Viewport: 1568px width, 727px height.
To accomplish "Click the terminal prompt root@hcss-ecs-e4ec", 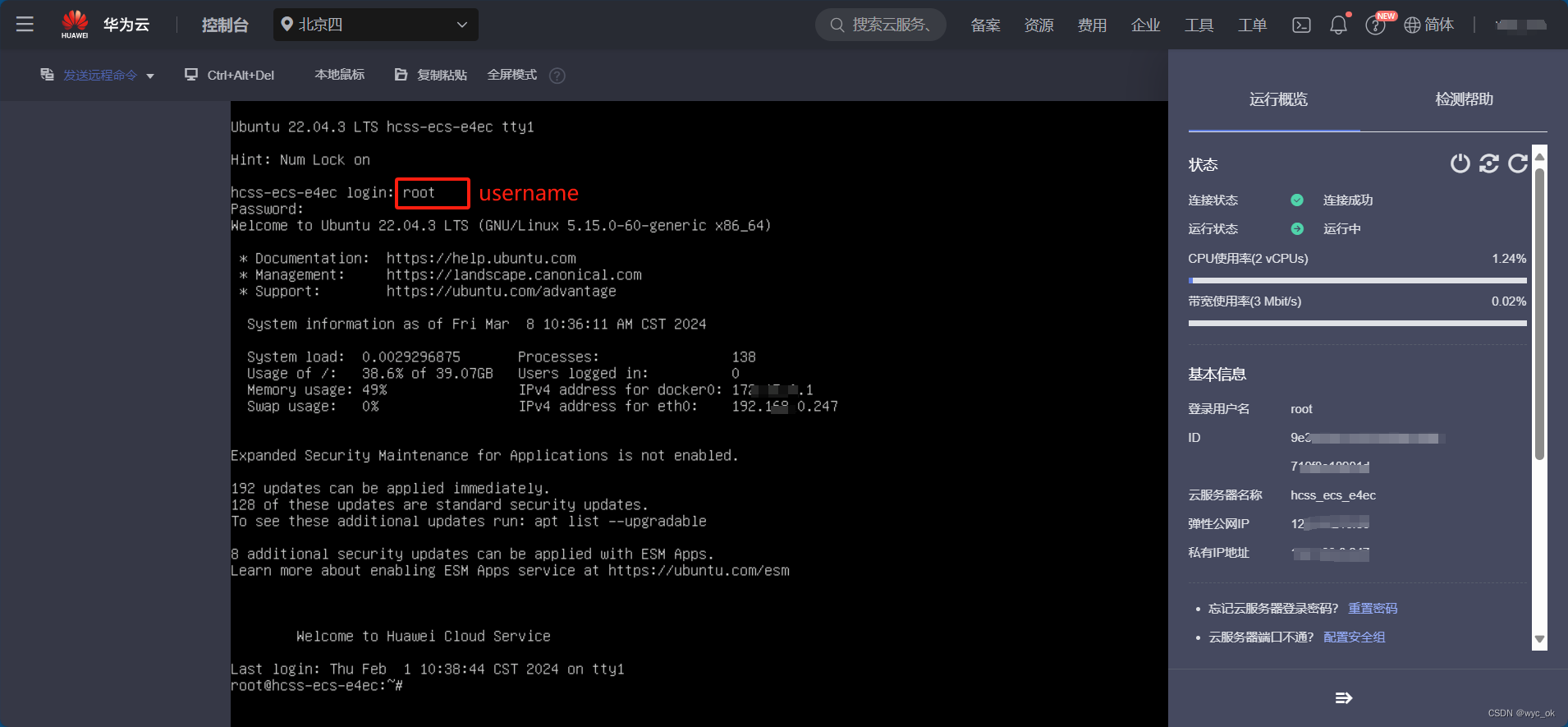I will 317,686.
